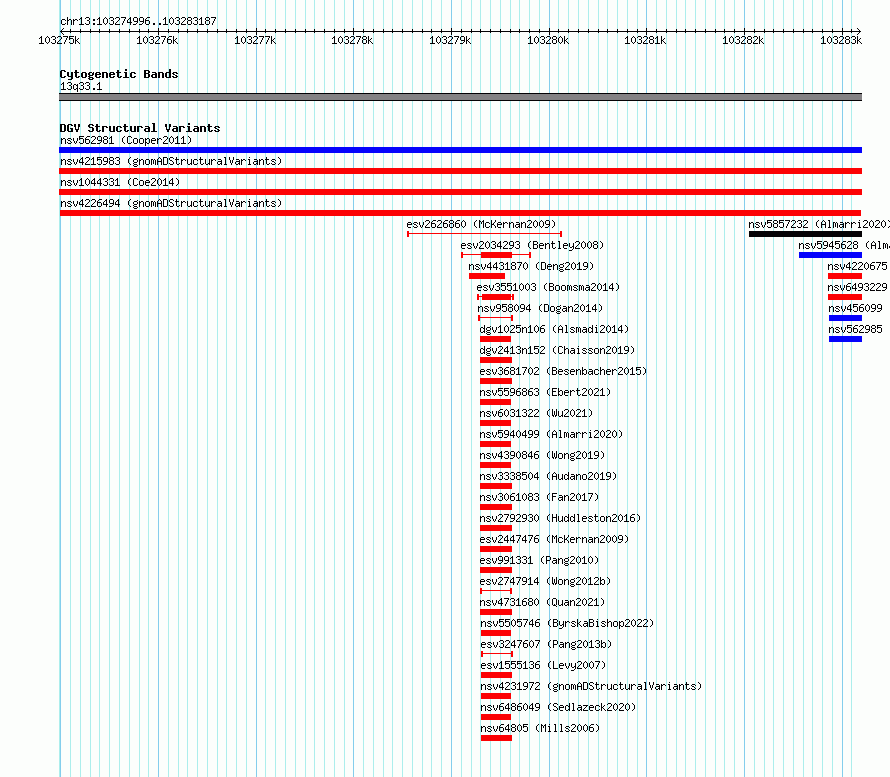The image size is (890, 777).
Task: Select nsv3061083 (Fan2017) label
Action: [539, 497]
